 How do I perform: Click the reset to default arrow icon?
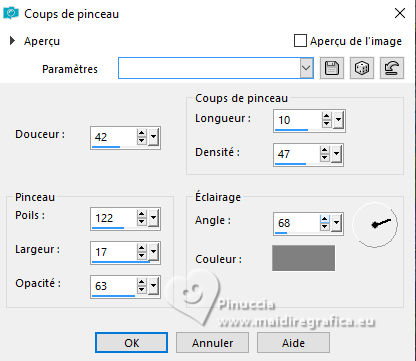click(x=392, y=68)
